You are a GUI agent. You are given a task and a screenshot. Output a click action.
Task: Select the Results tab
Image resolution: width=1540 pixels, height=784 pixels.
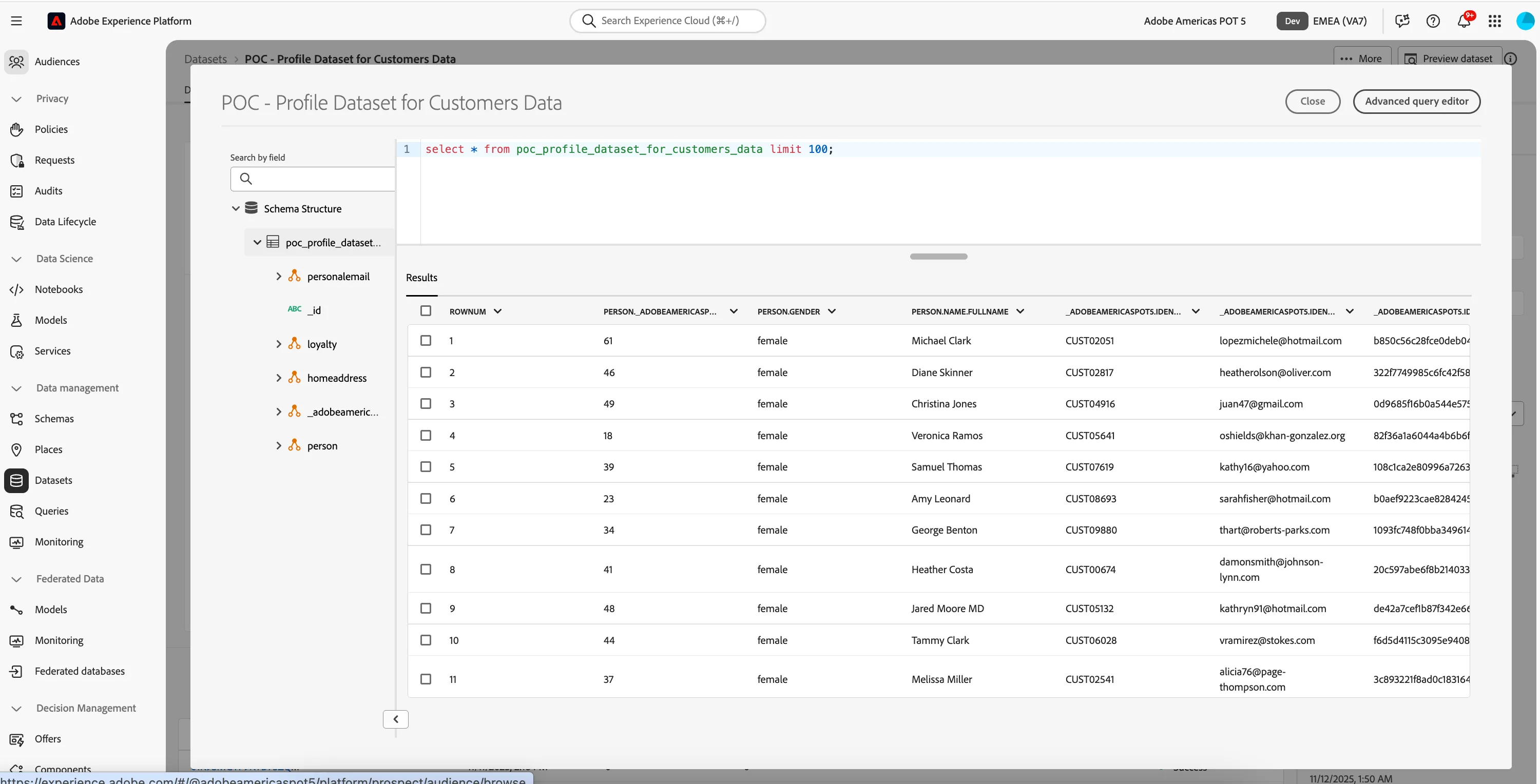click(421, 278)
